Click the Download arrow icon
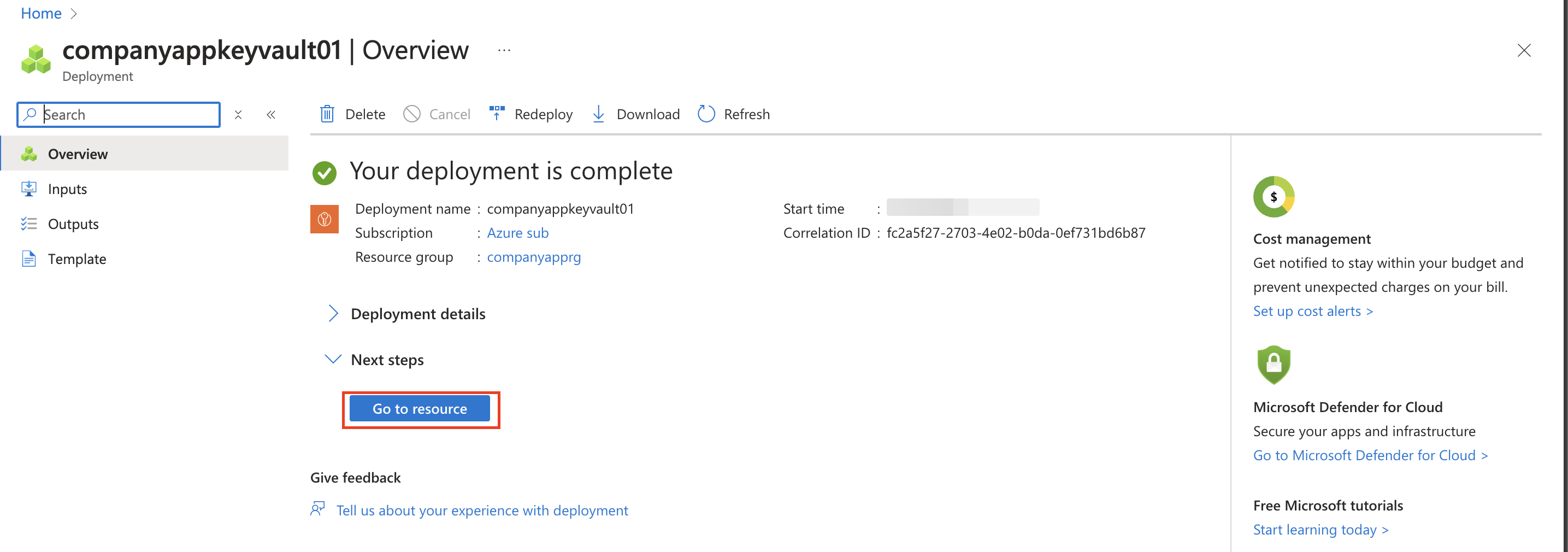 click(598, 114)
